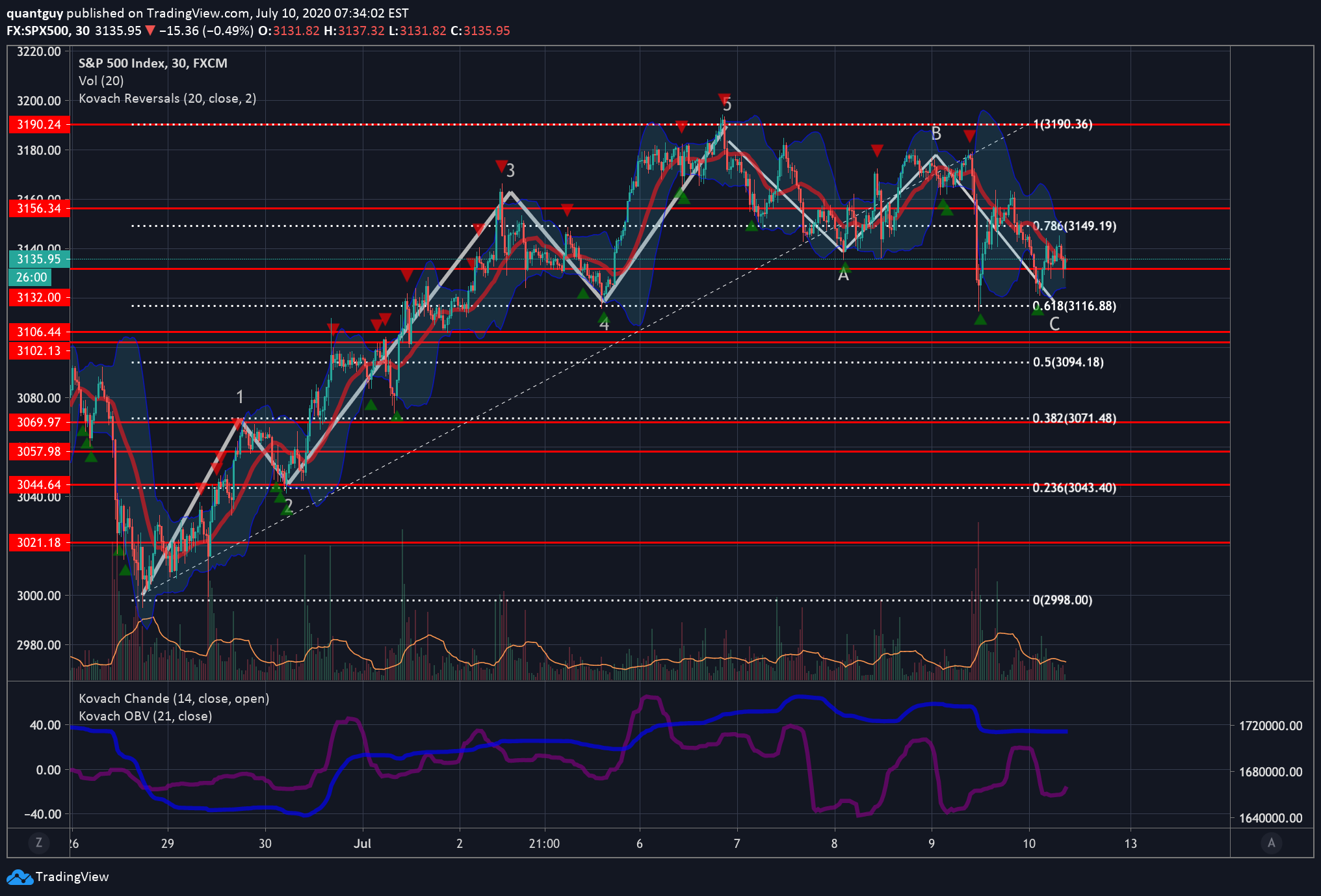
Task: Click the 0.618(3116.88) Fibonacci level label
Action: tap(1074, 306)
